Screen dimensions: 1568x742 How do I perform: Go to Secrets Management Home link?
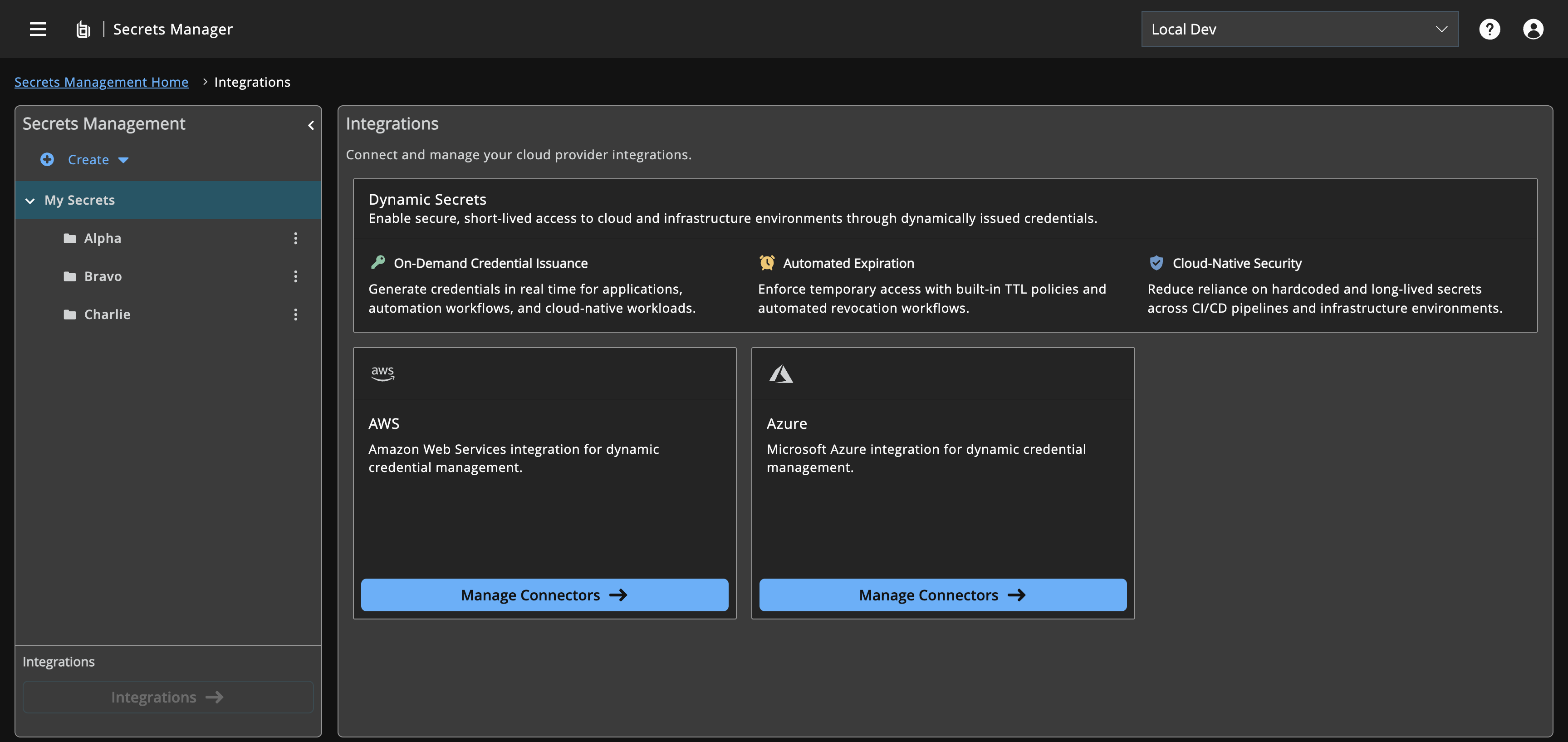(x=101, y=82)
